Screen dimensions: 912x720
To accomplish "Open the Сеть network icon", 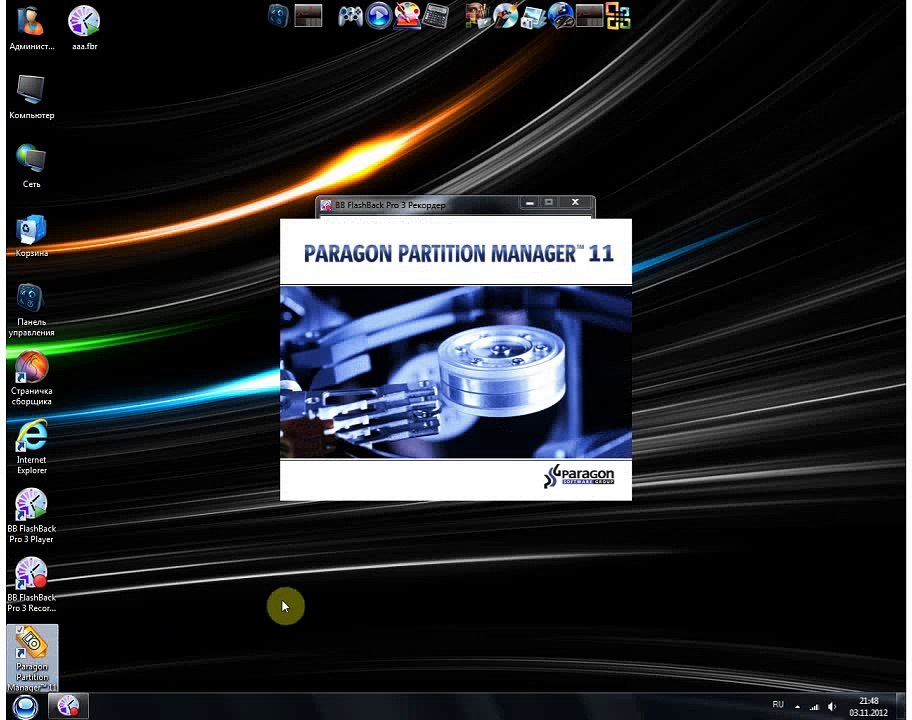I will click(31, 166).
